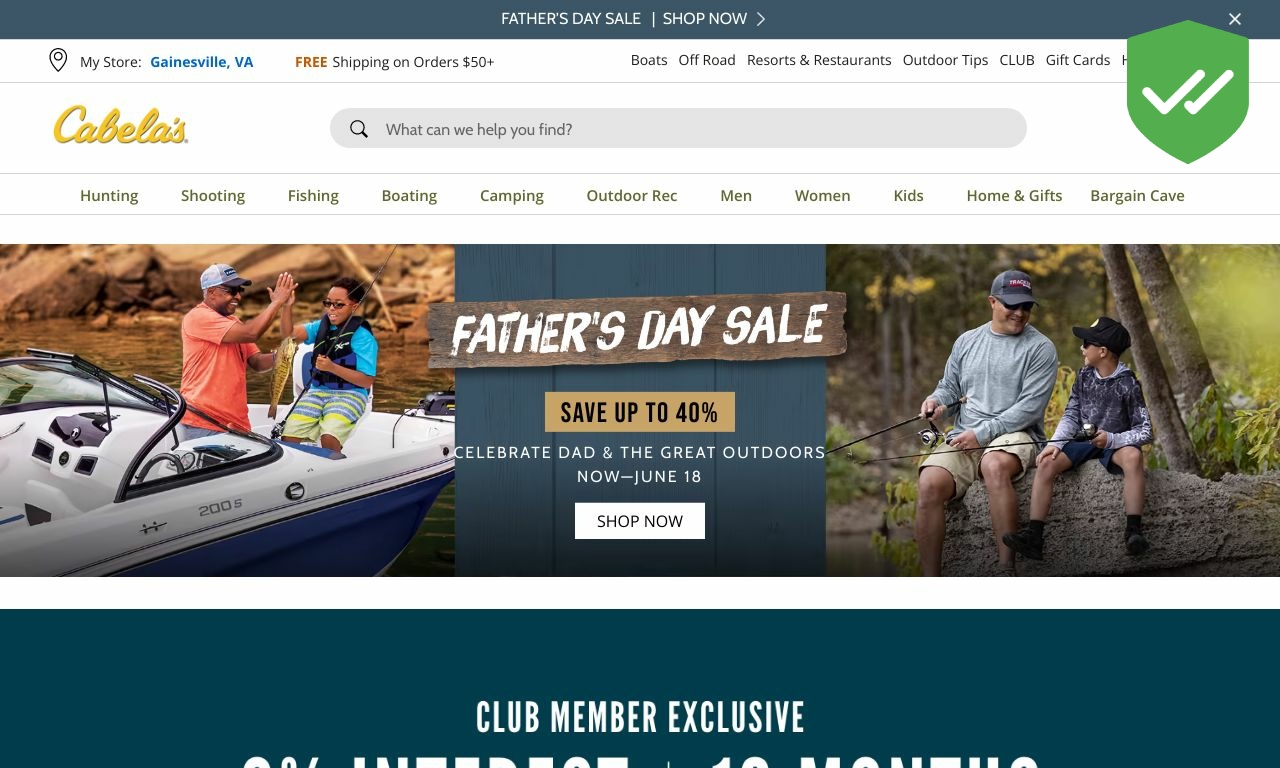Select the Outdoor Rec menu item

[x=632, y=195]
